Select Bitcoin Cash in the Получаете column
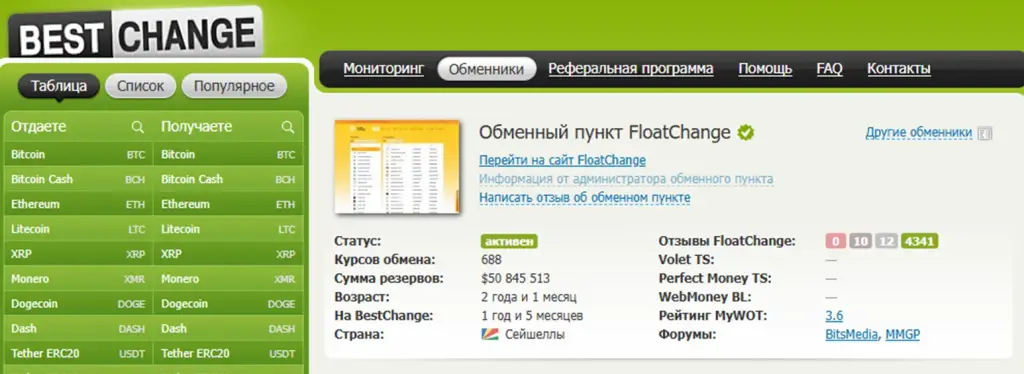The width and height of the screenshot is (1024, 374). tap(228, 179)
